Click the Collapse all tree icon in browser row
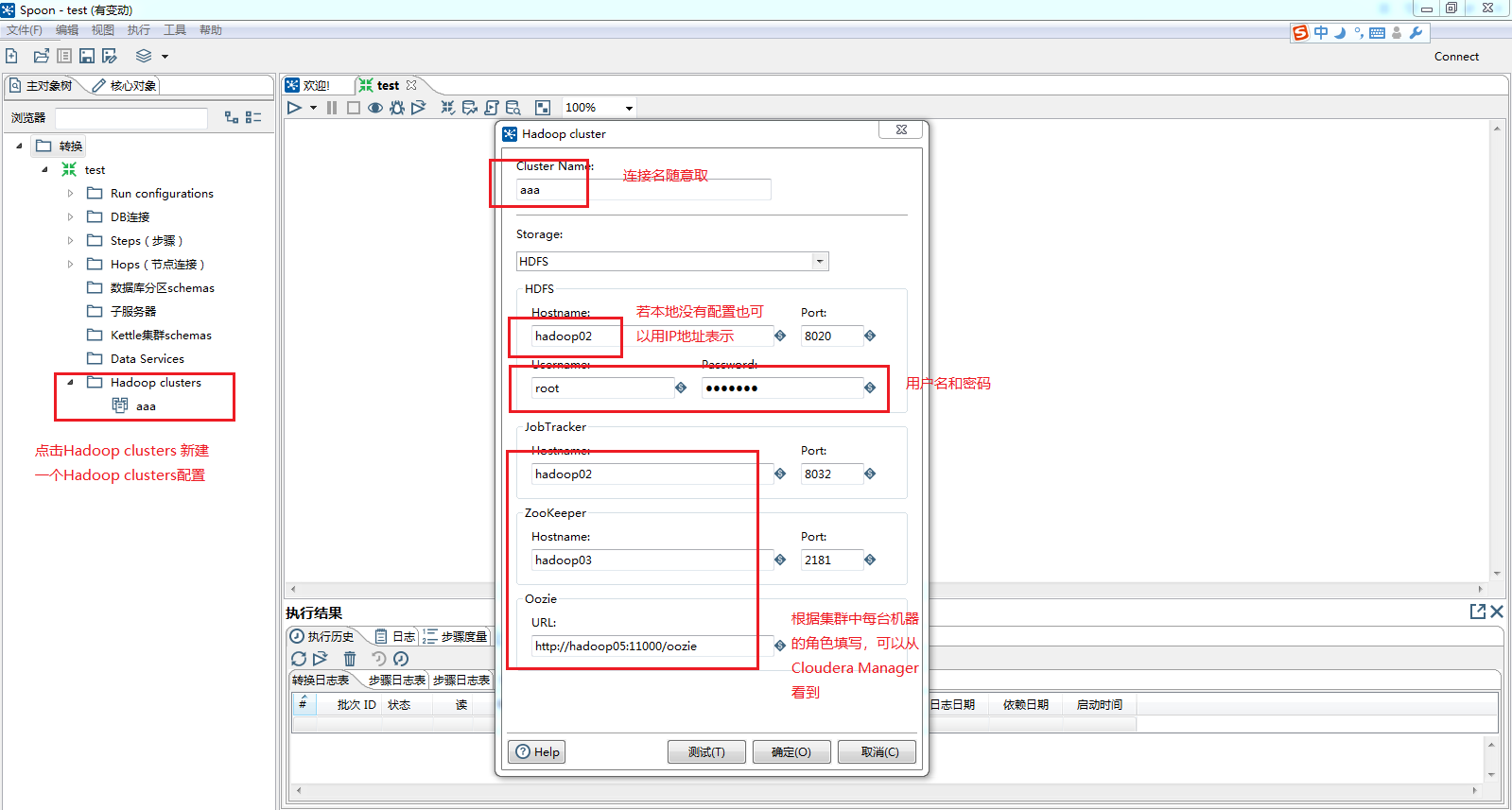 click(x=253, y=117)
